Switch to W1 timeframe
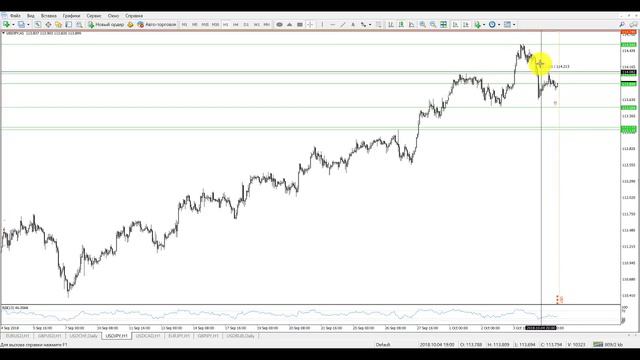This screenshot has height=360, width=640. click(x=256, y=24)
